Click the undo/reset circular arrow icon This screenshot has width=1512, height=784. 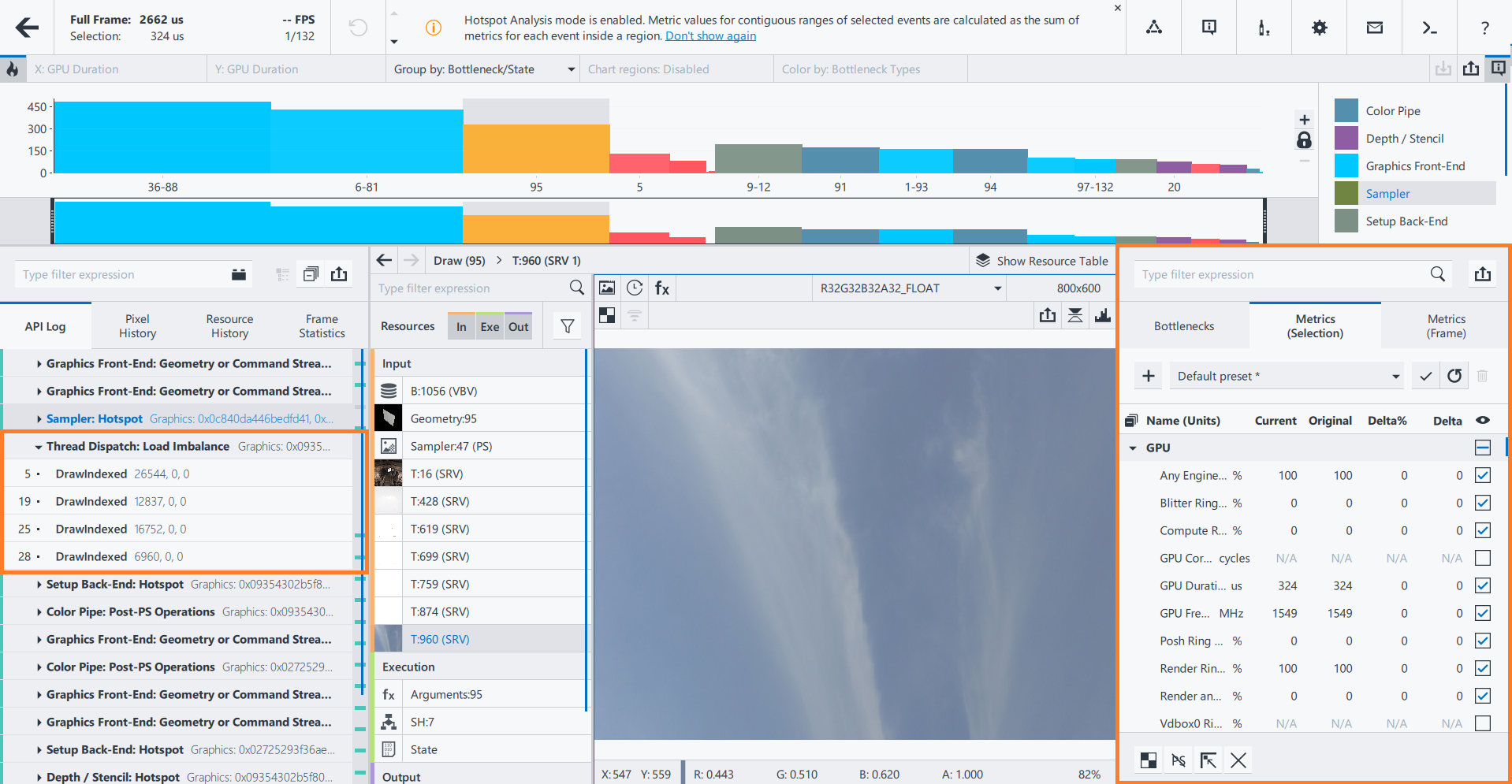click(358, 28)
